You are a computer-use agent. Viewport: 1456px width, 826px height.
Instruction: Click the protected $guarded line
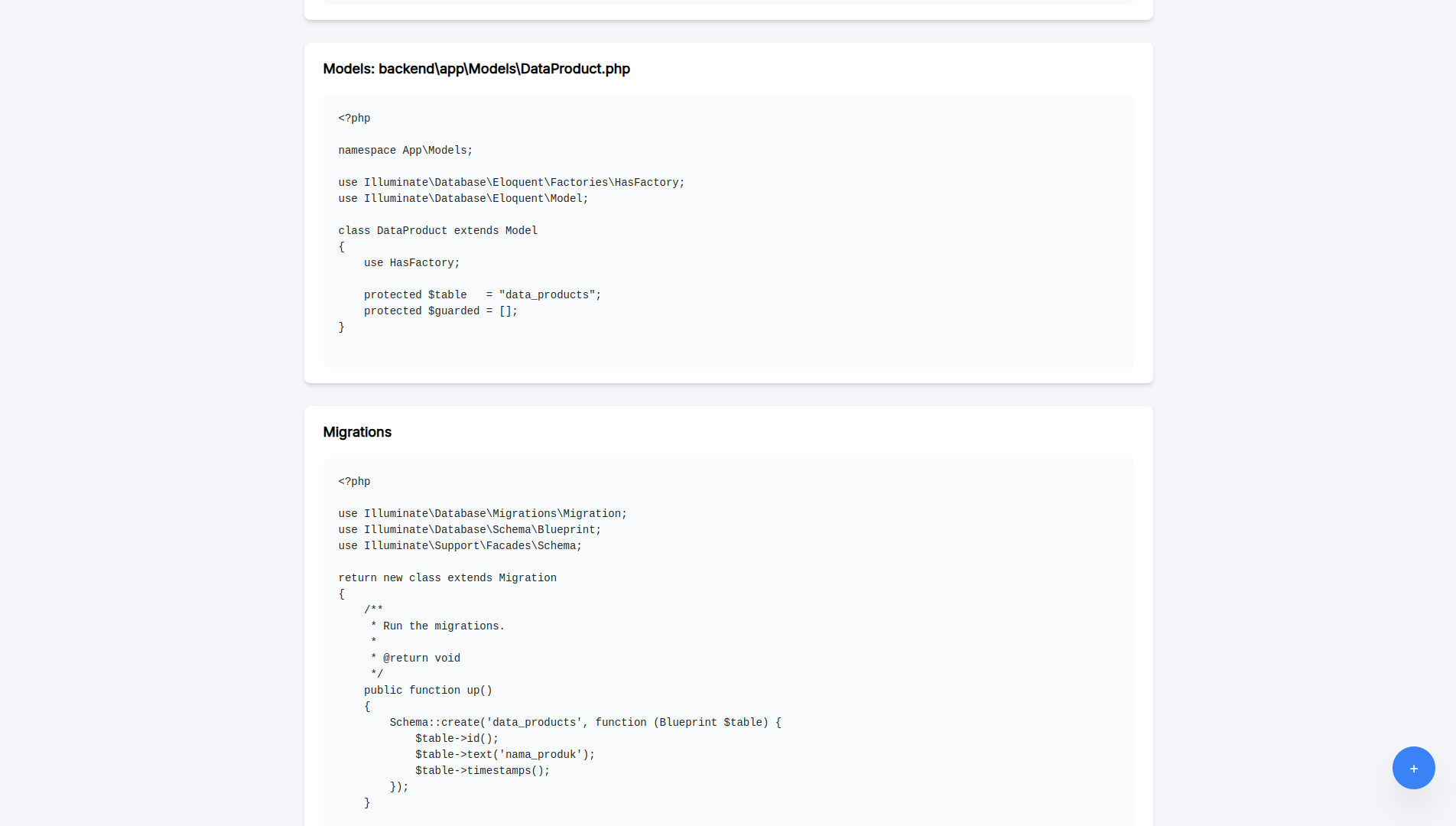[x=440, y=311]
